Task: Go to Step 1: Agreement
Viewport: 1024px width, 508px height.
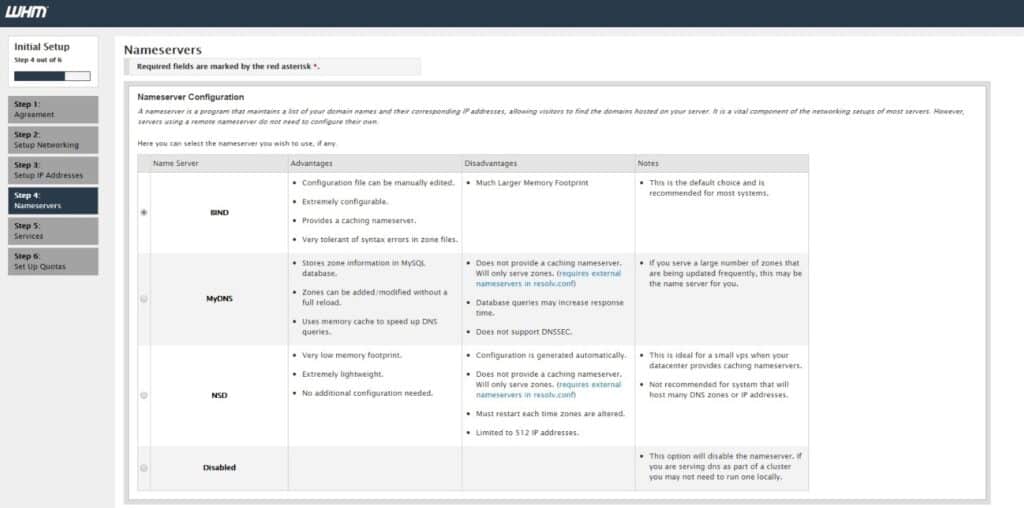Action: 54,109
